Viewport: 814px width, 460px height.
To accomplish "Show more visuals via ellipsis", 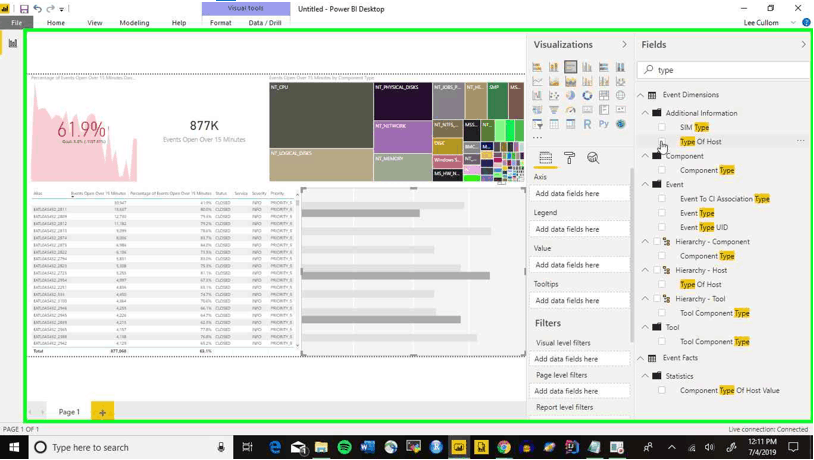I will click(537, 138).
